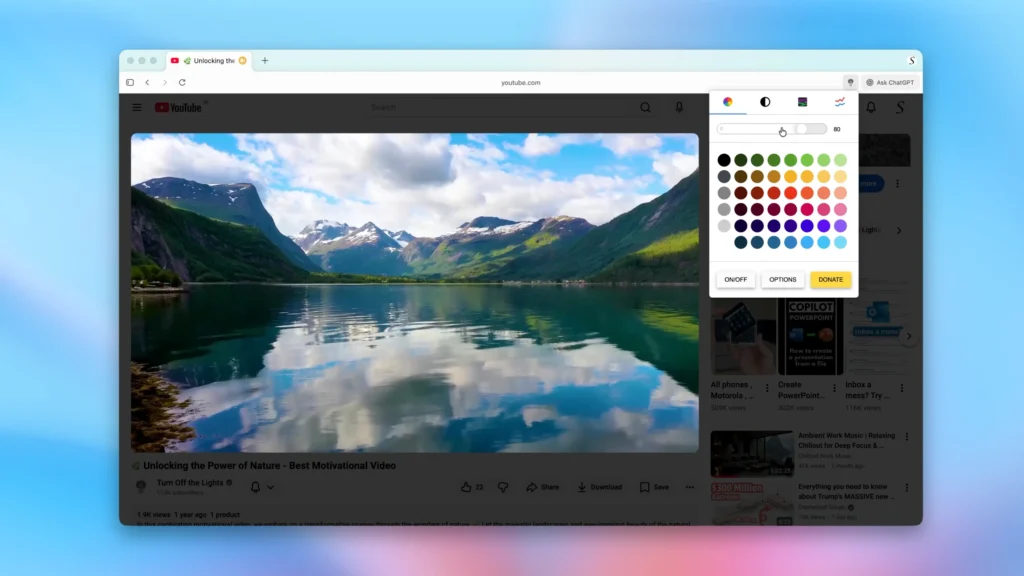Select the dark image tab icon
Image resolution: width=1024 pixels, height=576 pixels.
click(x=802, y=102)
